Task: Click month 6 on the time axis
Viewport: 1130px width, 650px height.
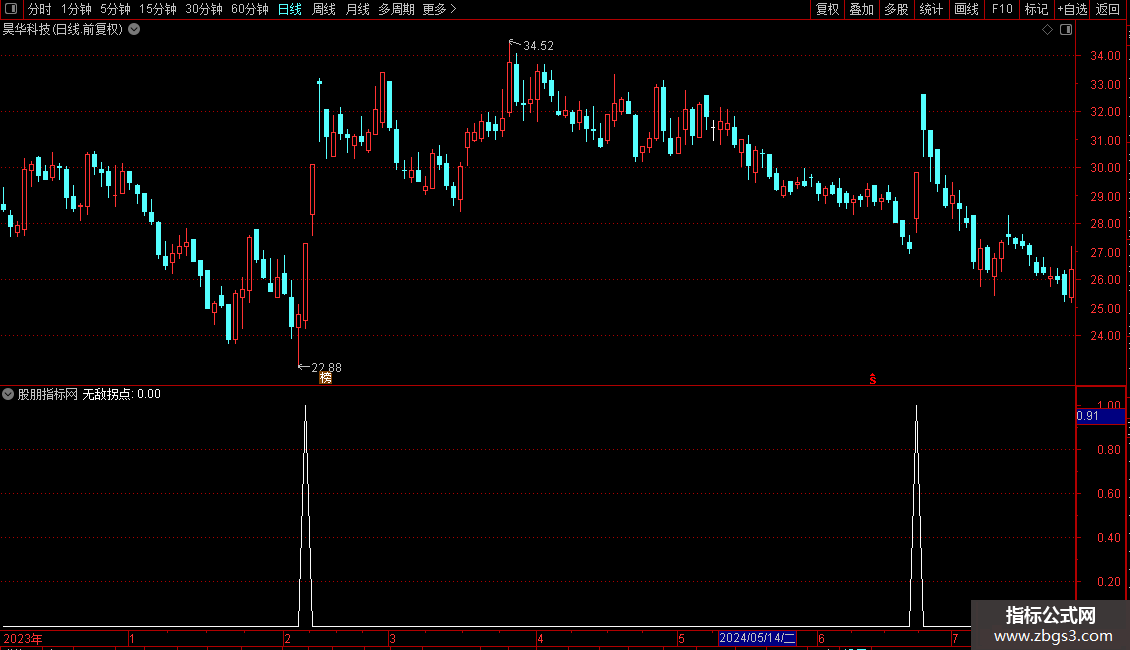Action: 821,638
